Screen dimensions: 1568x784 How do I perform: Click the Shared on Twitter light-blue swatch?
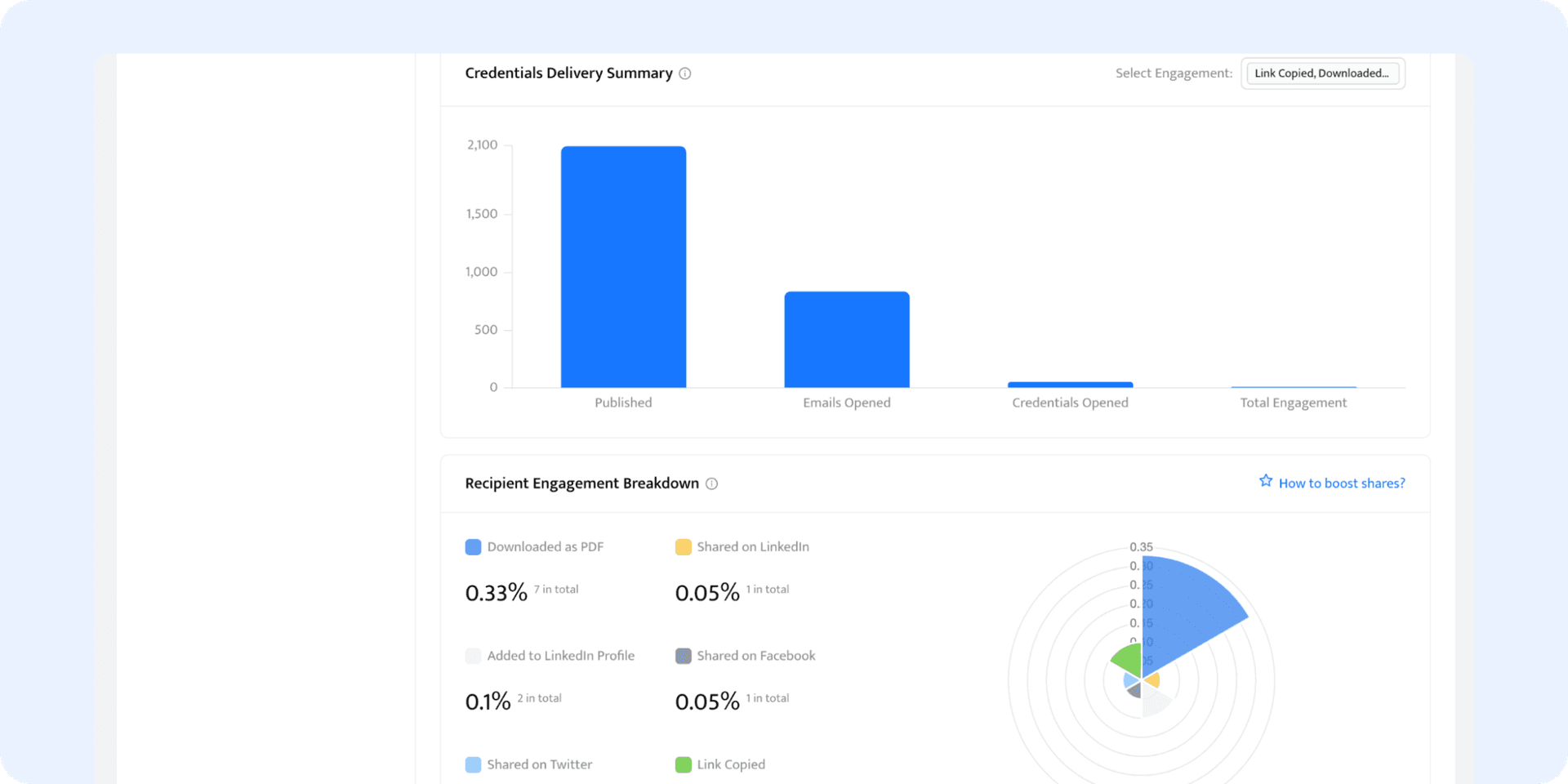click(x=473, y=764)
